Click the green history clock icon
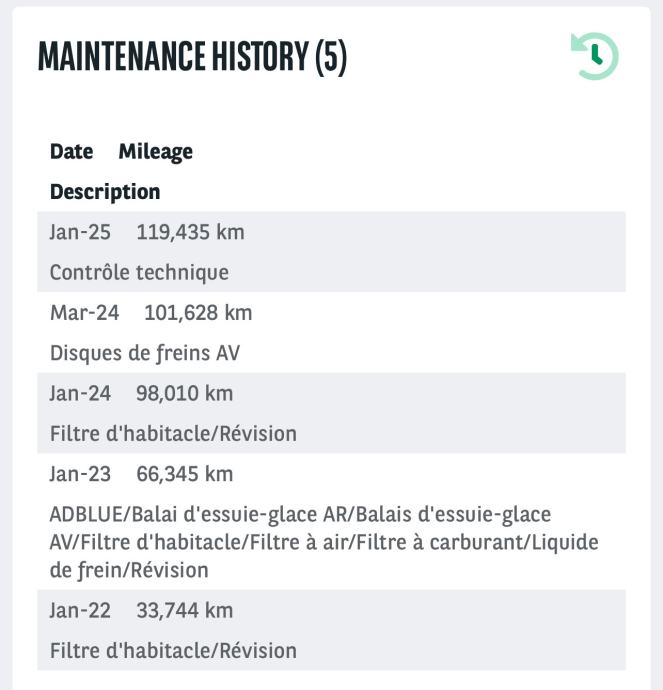The image size is (663, 690). pyautogui.click(x=595, y=57)
